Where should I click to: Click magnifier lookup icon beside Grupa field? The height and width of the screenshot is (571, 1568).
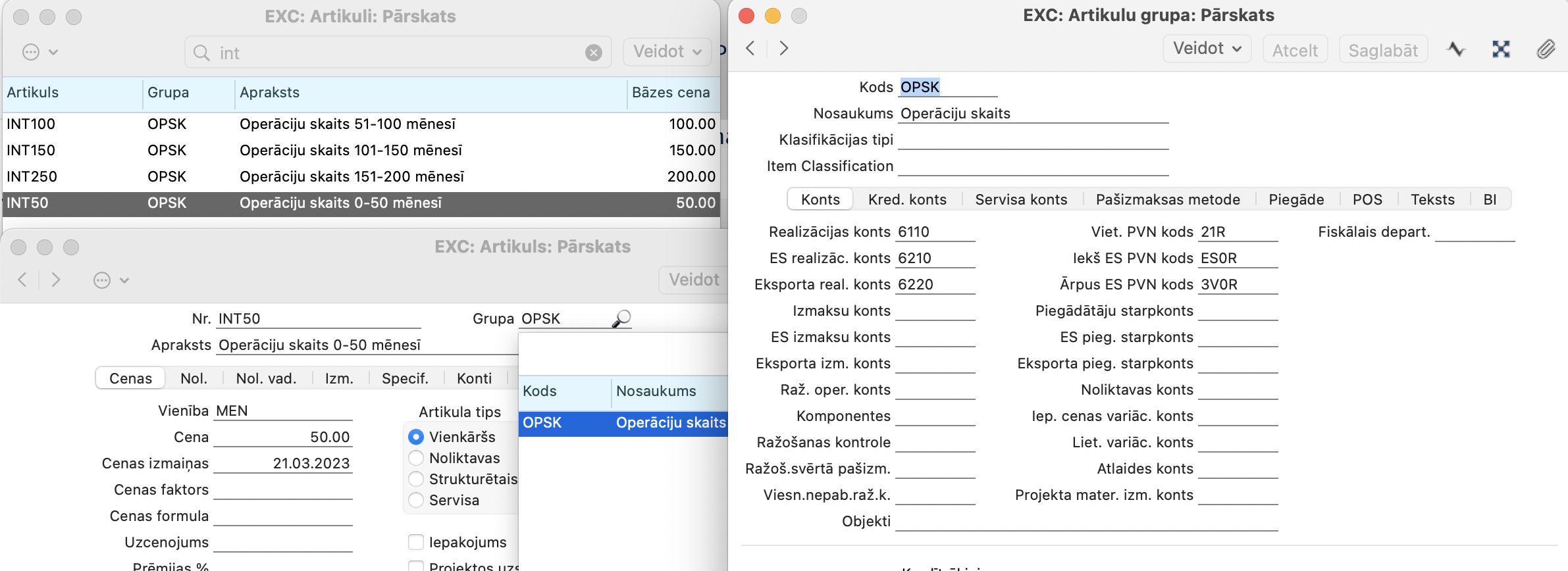(x=621, y=319)
